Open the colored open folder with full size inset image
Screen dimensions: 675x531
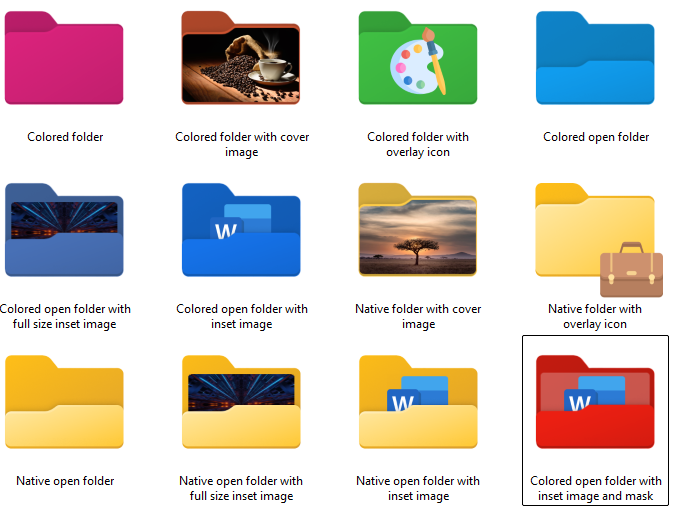click(x=65, y=231)
